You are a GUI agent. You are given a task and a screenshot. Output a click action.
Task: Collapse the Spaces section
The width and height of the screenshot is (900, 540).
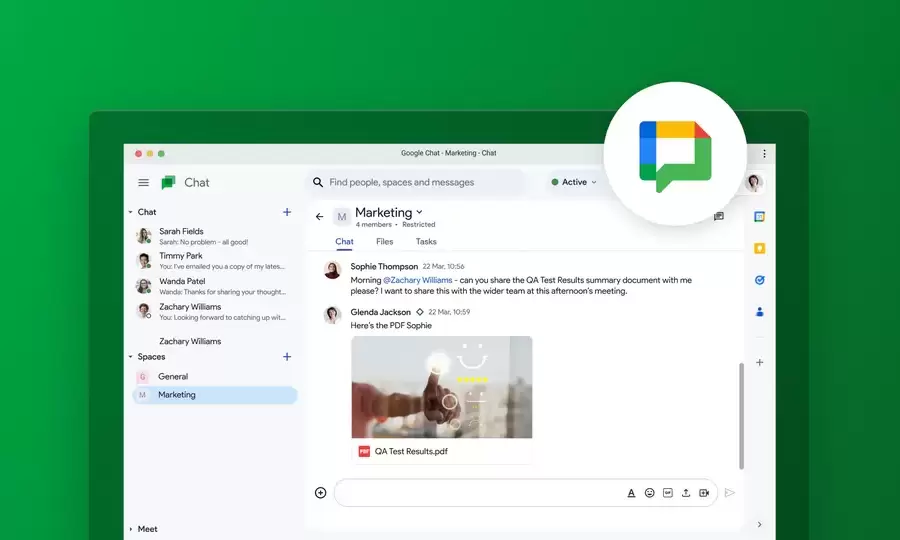pos(130,357)
